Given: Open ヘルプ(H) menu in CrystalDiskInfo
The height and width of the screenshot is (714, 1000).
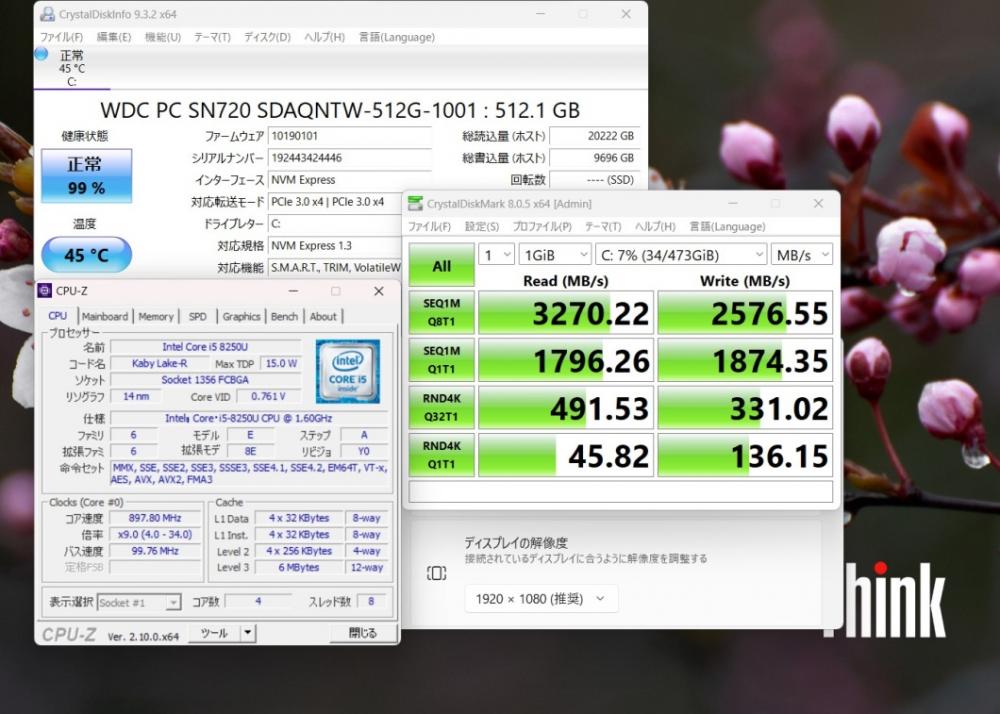Looking at the screenshot, I should point(325,37).
